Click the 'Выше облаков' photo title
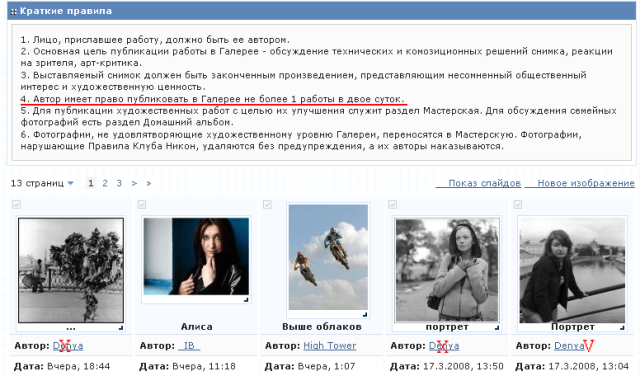Screen dimensions: 640x376 pyautogui.click(x=322, y=327)
